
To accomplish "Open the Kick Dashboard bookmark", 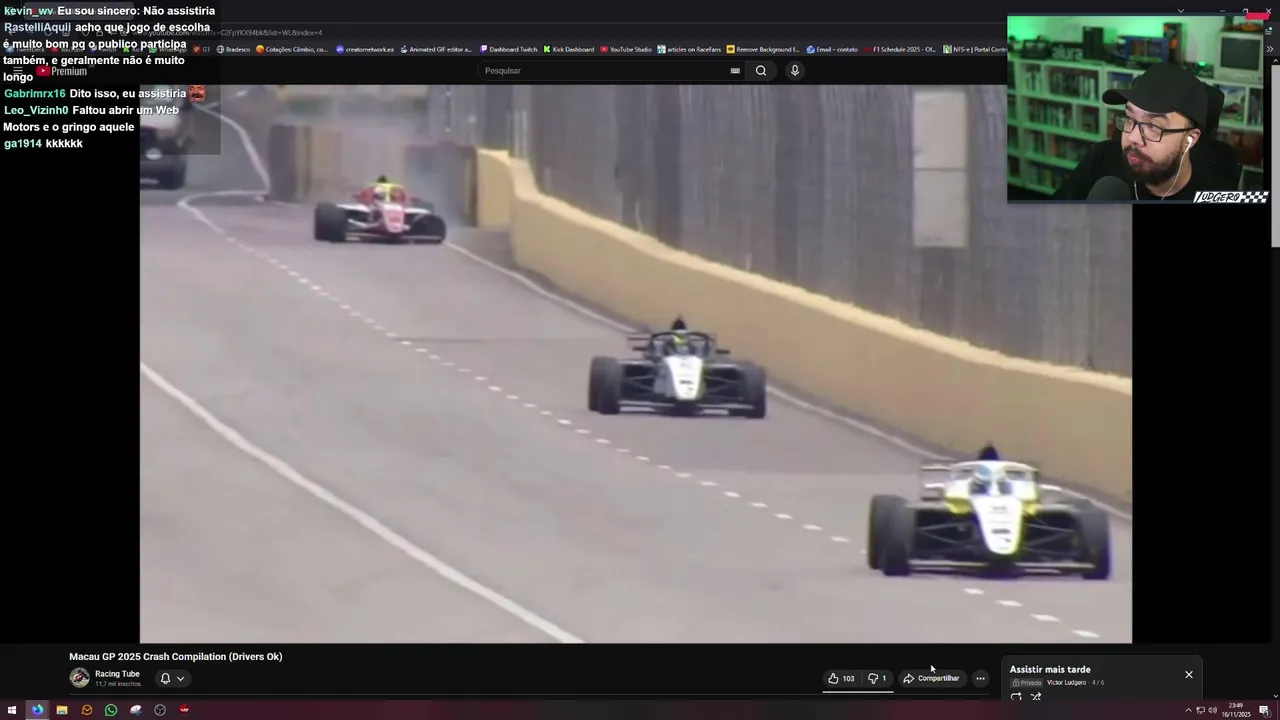I will click(569, 49).
